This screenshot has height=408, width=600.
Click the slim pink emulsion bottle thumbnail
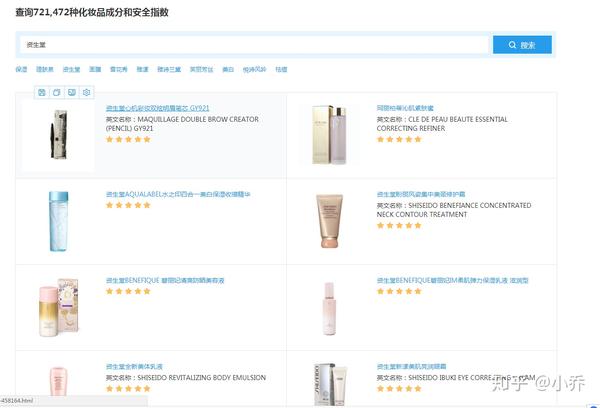tap(329, 308)
